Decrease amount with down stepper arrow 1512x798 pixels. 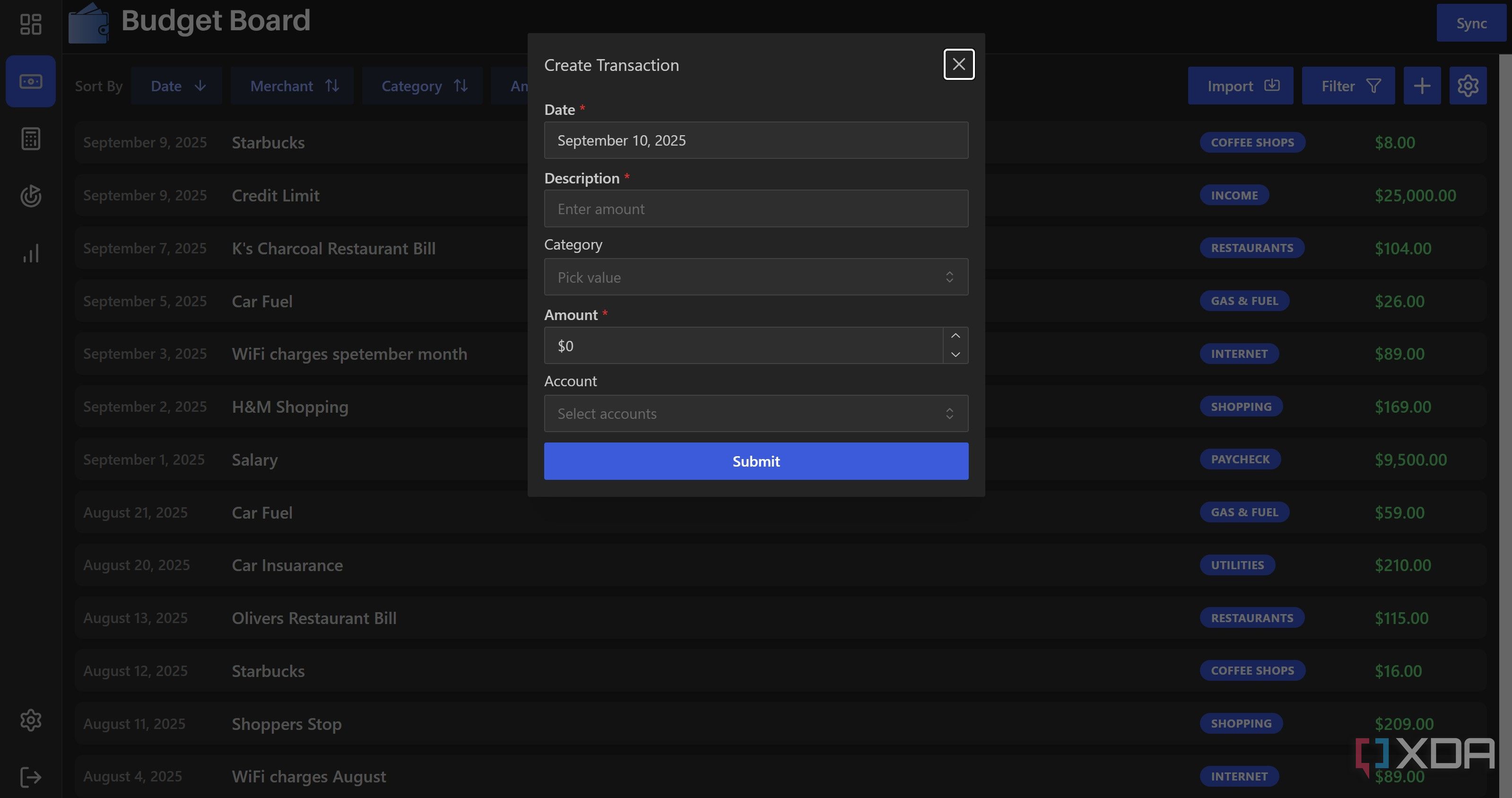956,355
